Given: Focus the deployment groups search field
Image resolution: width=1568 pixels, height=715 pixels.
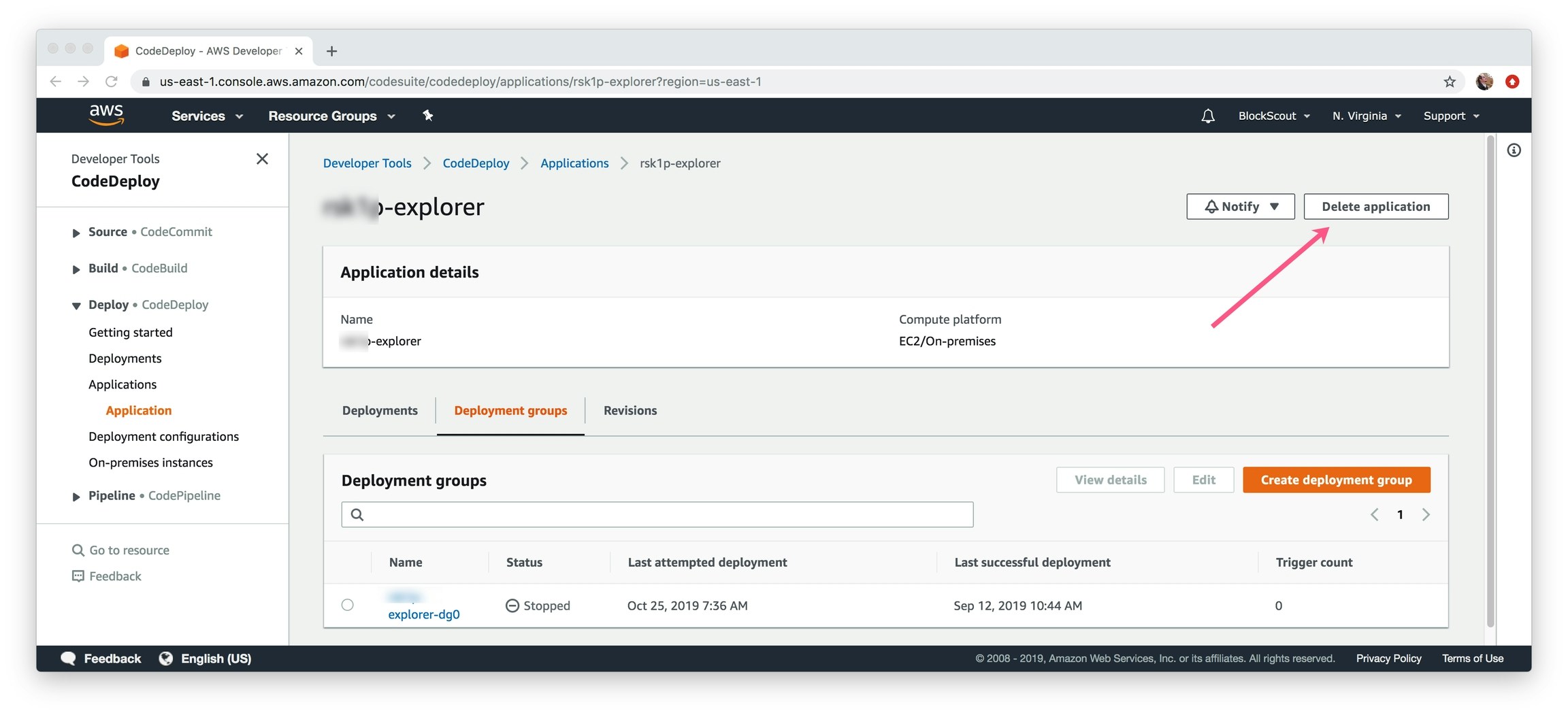Looking at the screenshot, I should (x=657, y=514).
